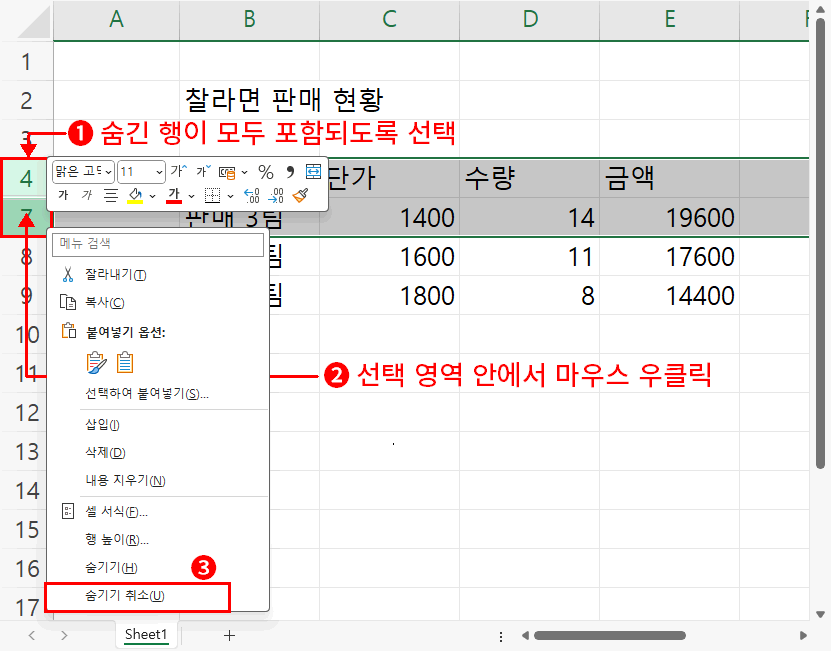Select column A header
Screen dimensions: 831x651
pos(117,20)
